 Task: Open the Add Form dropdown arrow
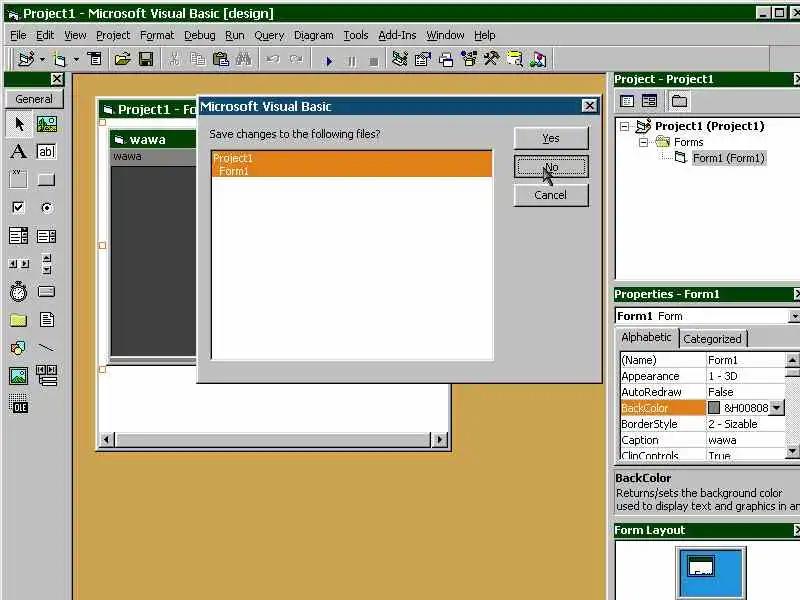[x=76, y=60]
